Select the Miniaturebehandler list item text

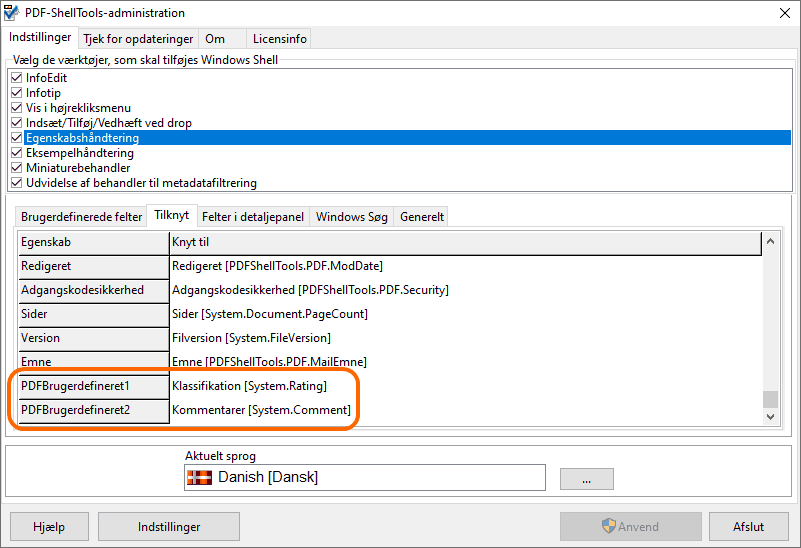(78, 168)
